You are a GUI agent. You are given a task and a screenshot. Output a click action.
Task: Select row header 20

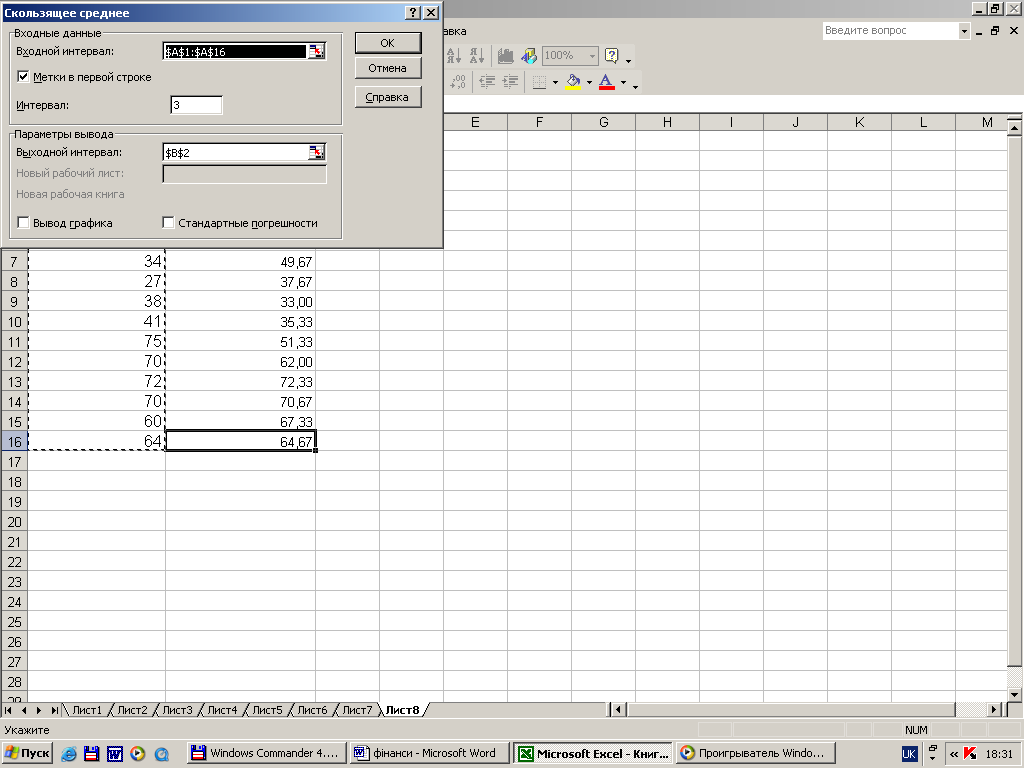[14, 522]
